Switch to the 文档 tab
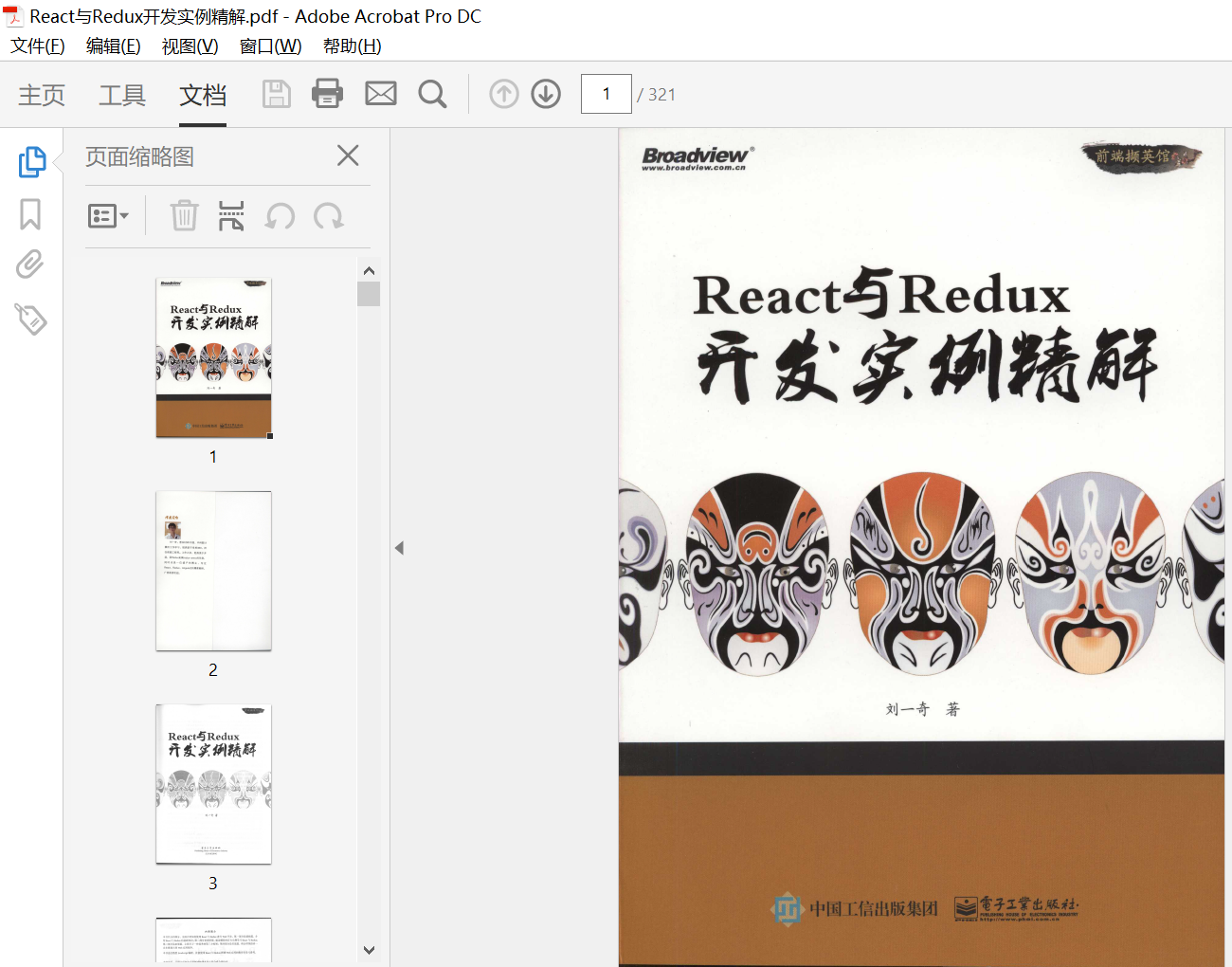Image resolution: width=1232 pixels, height=967 pixels. click(x=203, y=95)
